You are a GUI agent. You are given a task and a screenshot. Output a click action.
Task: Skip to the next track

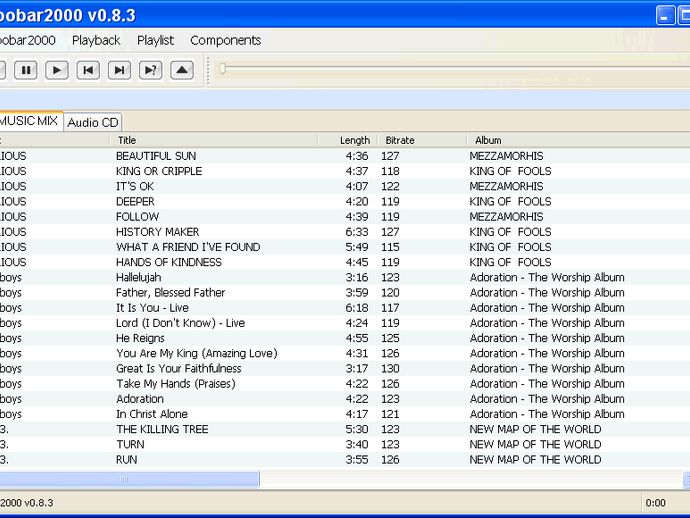tap(119, 70)
